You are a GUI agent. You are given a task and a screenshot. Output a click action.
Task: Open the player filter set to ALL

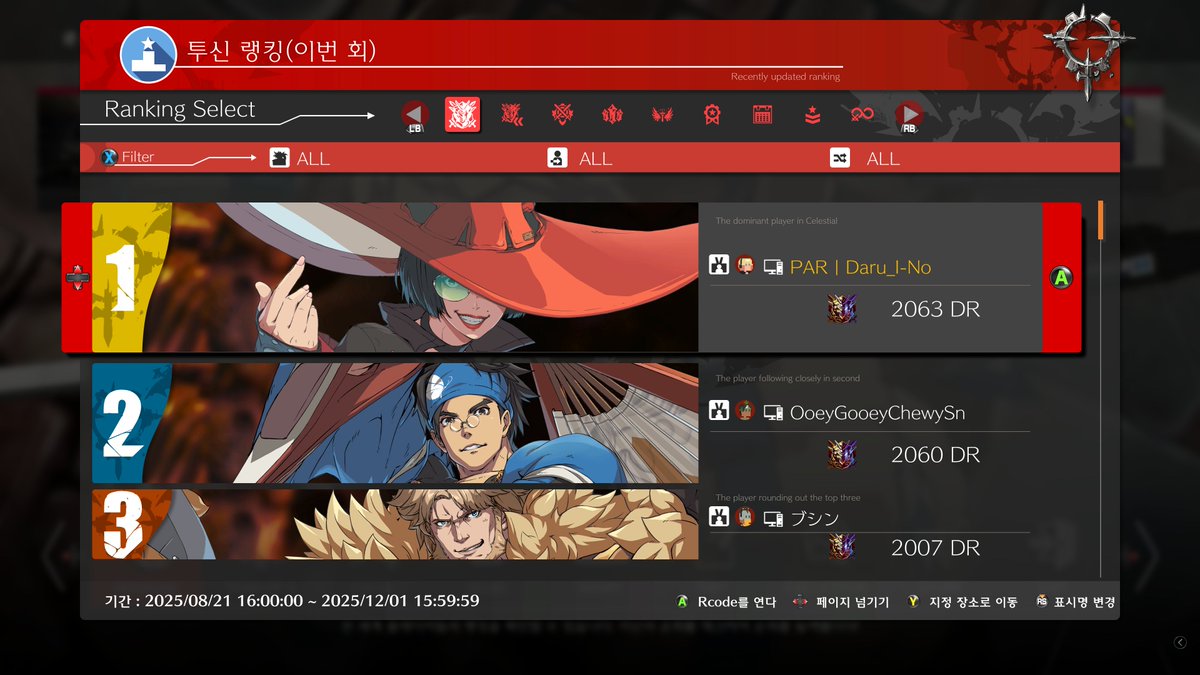580,158
